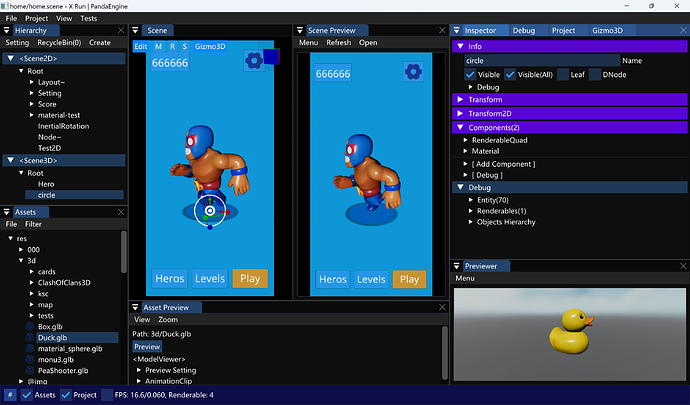Click the transform gizmo center on circle
Image resolution: width=690 pixels, height=405 pixels.
click(210, 211)
